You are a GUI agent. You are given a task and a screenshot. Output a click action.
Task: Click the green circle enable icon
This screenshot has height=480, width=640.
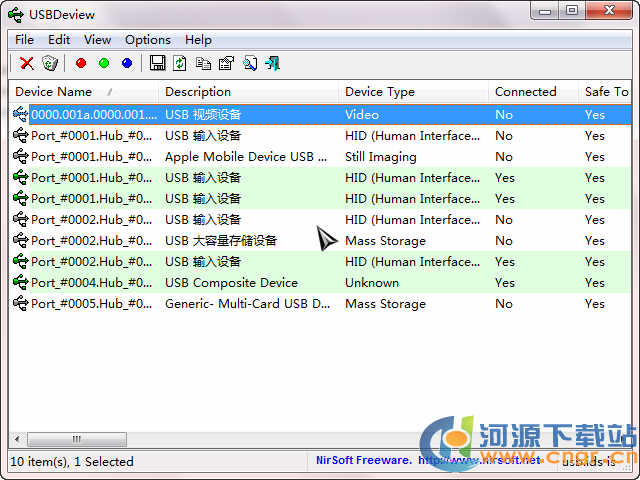(104, 63)
